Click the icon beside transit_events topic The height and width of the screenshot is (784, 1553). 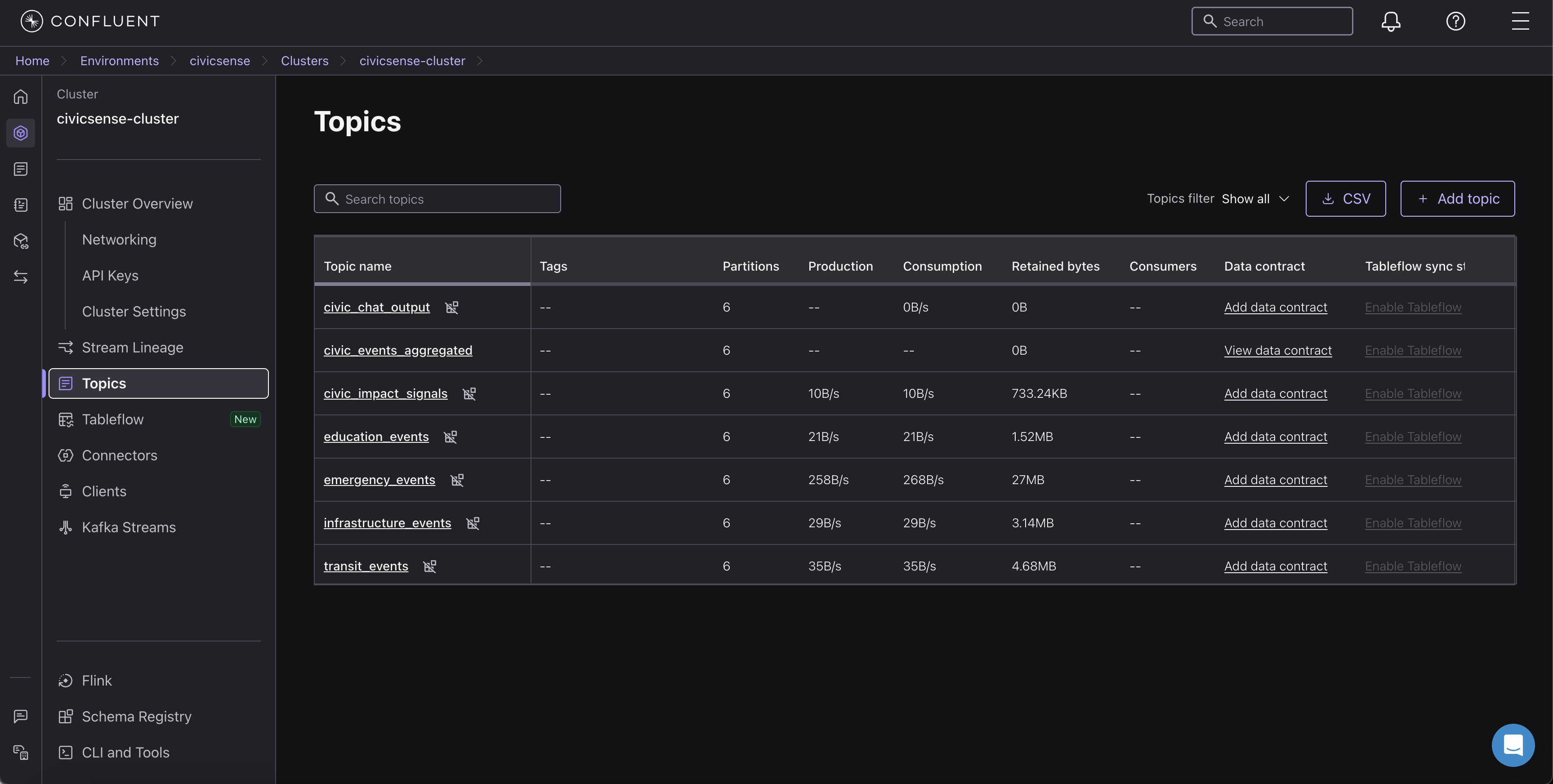(429, 566)
